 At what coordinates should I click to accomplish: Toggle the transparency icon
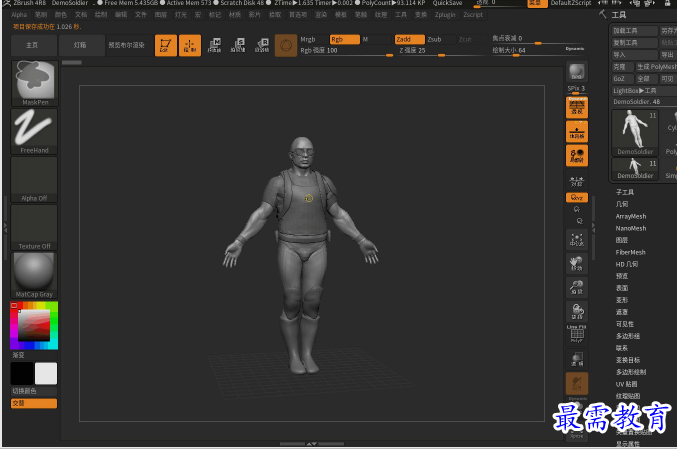point(577,359)
